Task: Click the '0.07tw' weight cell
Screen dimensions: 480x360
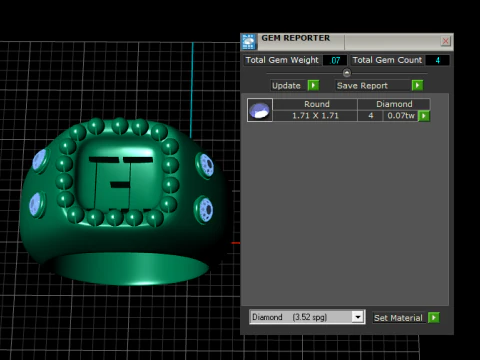Action: click(x=401, y=116)
